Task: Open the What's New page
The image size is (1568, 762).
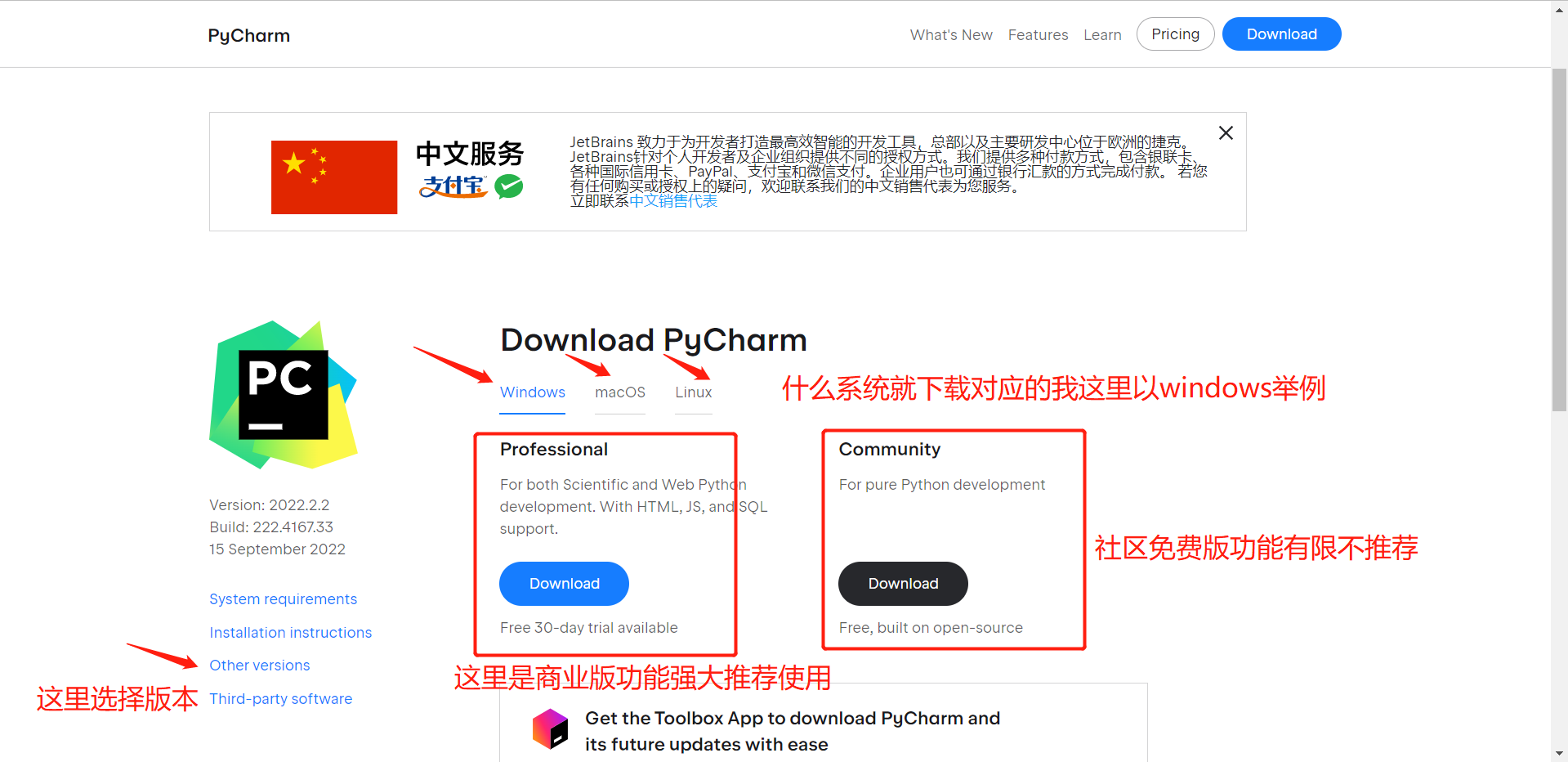Action: (x=951, y=35)
